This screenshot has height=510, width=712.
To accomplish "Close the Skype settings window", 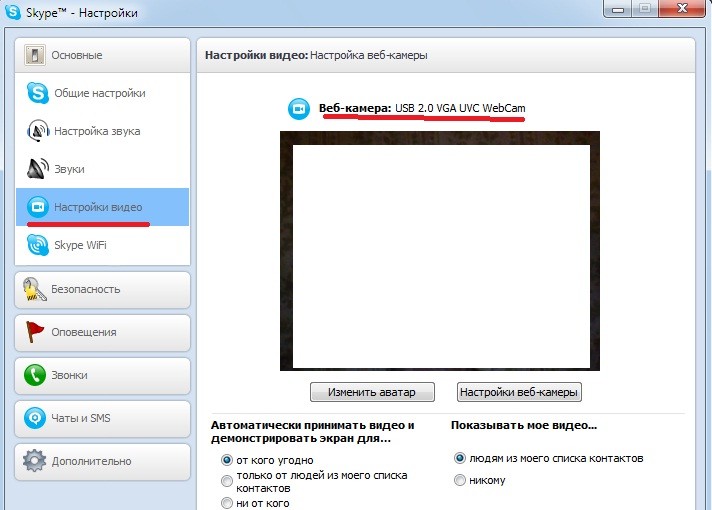I will coord(682,9).
